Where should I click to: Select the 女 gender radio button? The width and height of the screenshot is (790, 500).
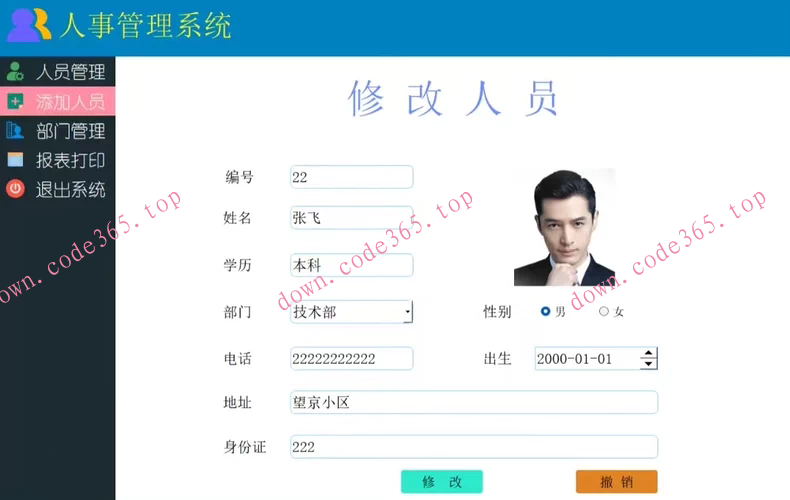point(604,311)
